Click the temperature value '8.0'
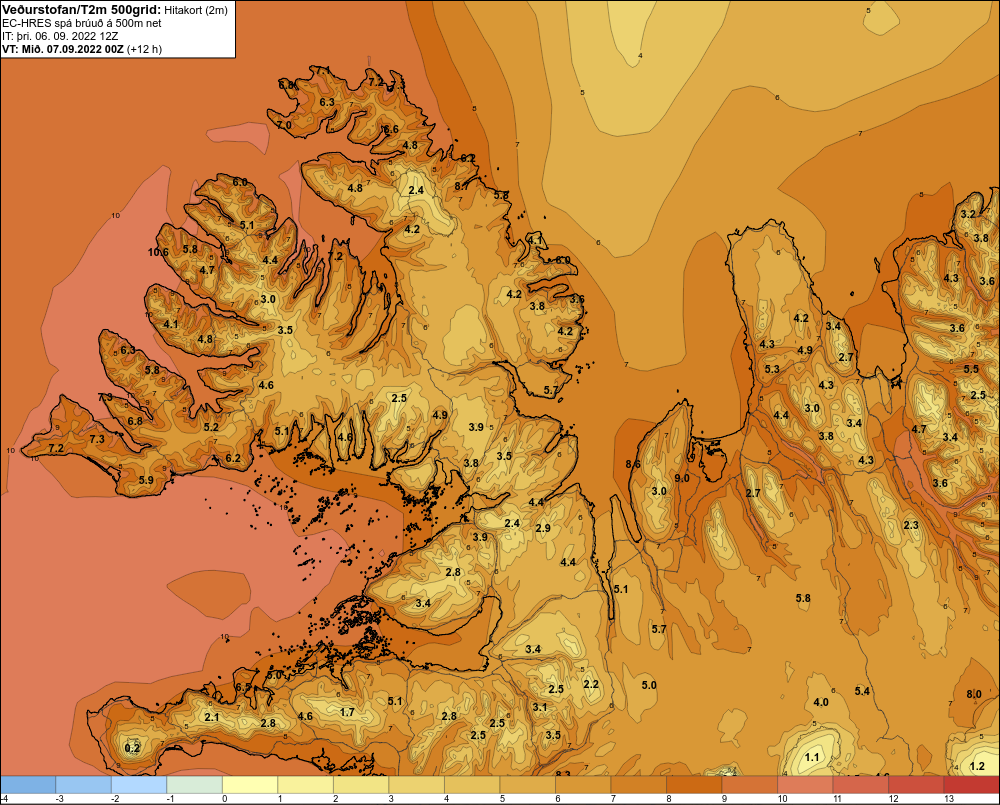Screen dimensions: 1000x805 [x=974, y=694]
